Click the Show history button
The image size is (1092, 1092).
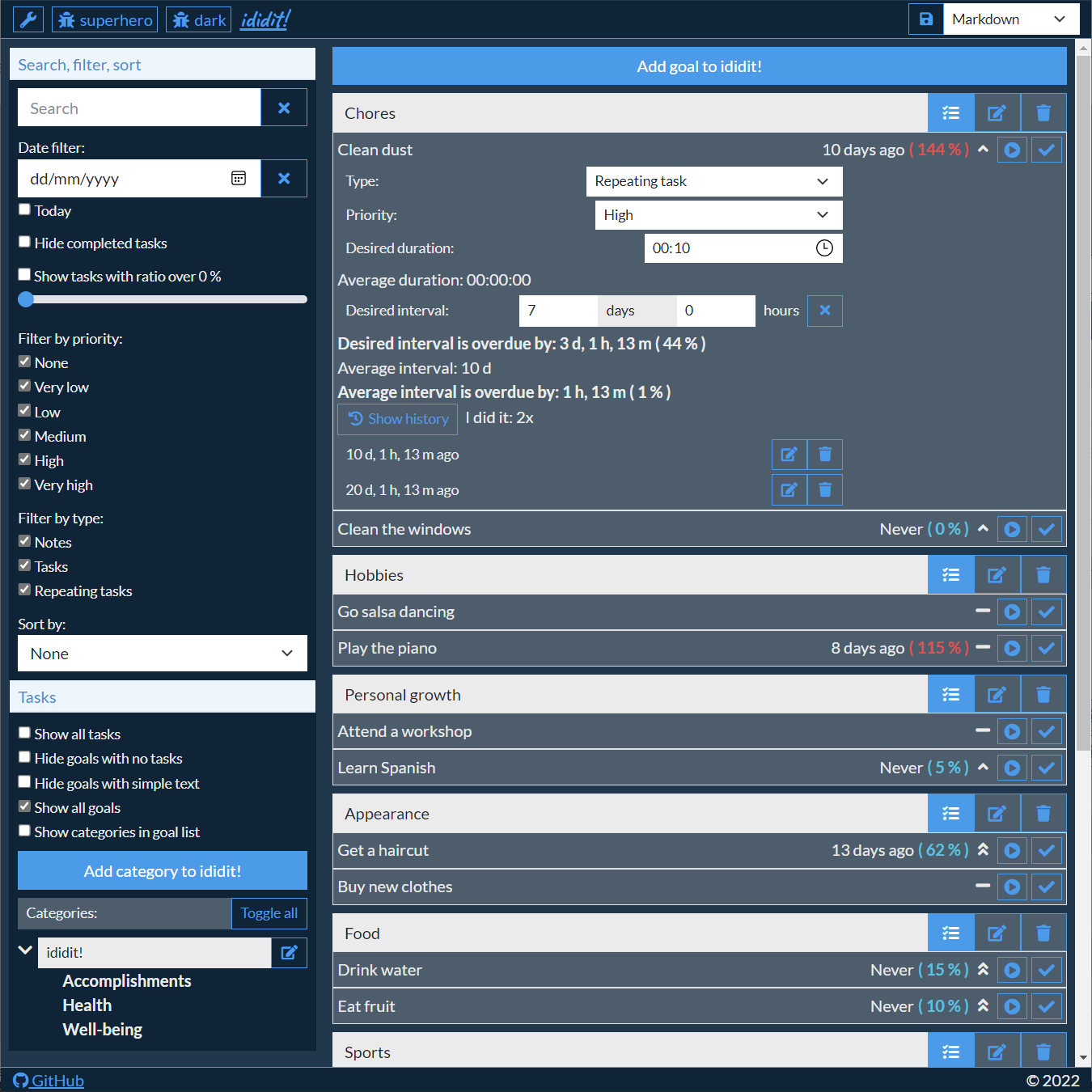[398, 419]
